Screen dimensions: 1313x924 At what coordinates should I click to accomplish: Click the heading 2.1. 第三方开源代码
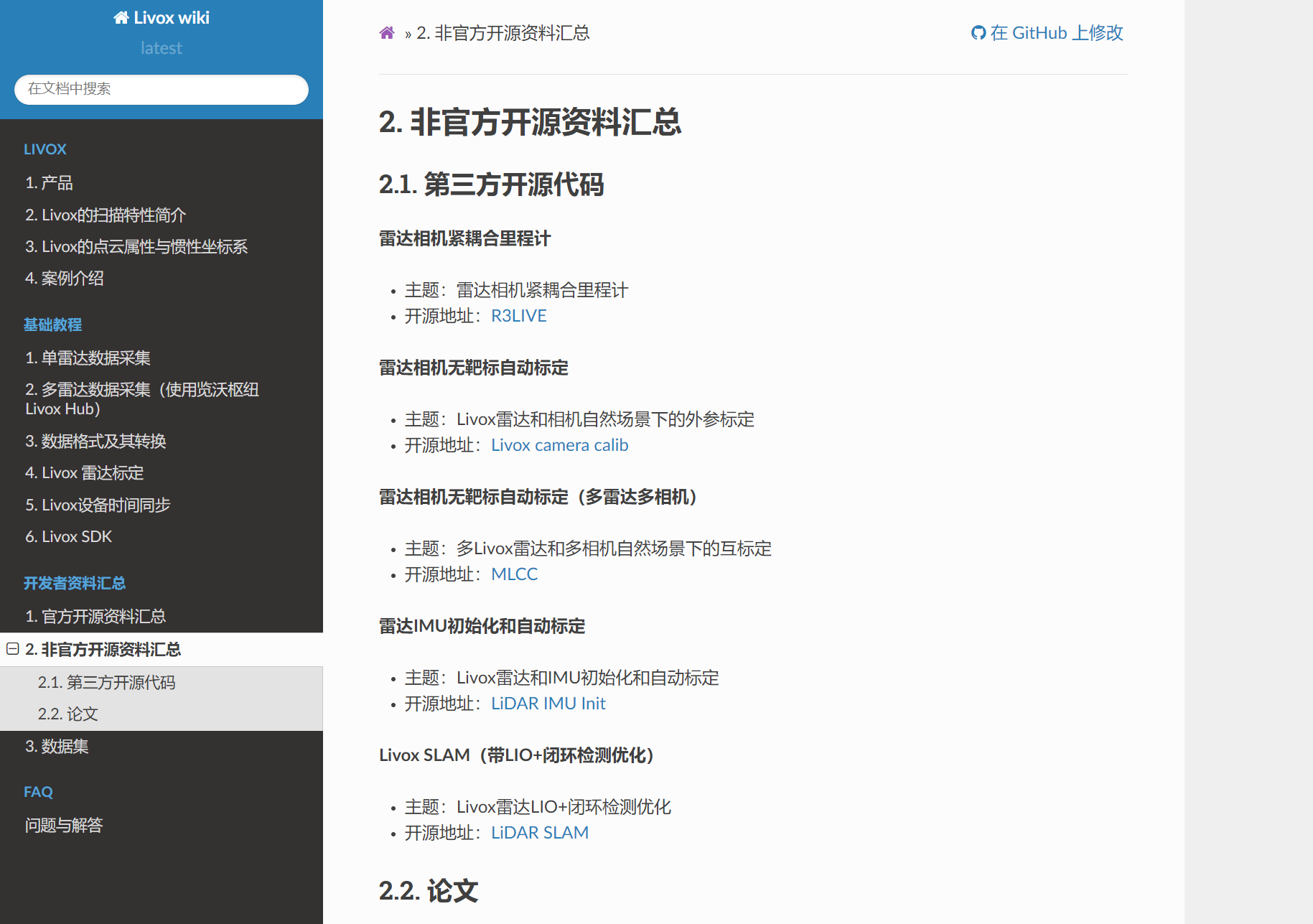(x=492, y=185)
